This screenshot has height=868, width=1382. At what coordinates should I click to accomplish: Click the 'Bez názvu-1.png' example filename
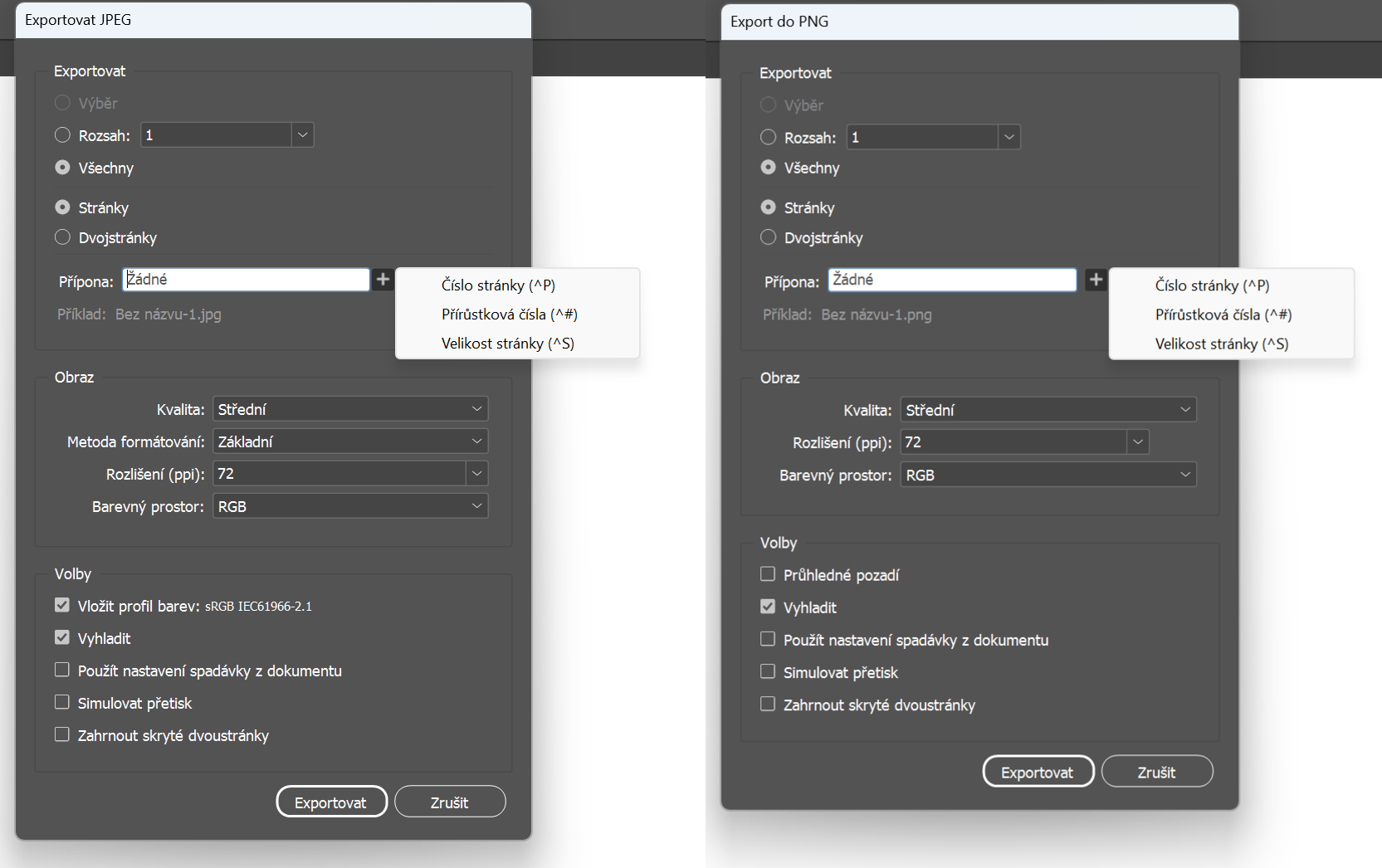point(877,315)
